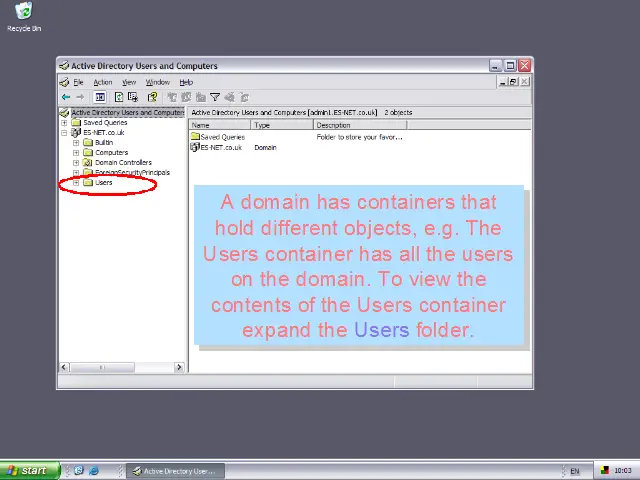This screenshot has width=640, height=480.
Task: Sort by the Name column header
Action: [220, 125]
